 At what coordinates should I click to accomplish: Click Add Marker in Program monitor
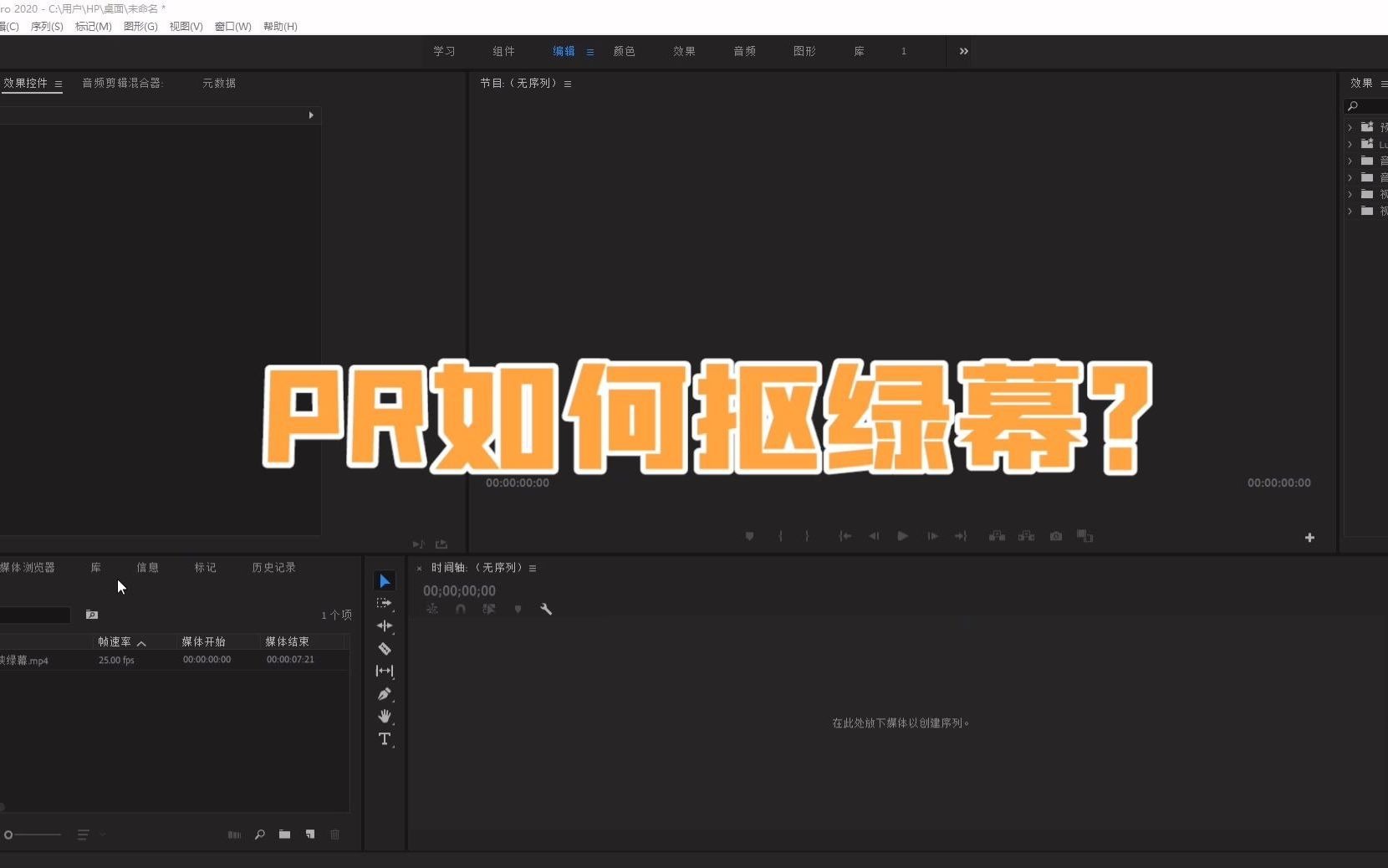coord(750,536)
